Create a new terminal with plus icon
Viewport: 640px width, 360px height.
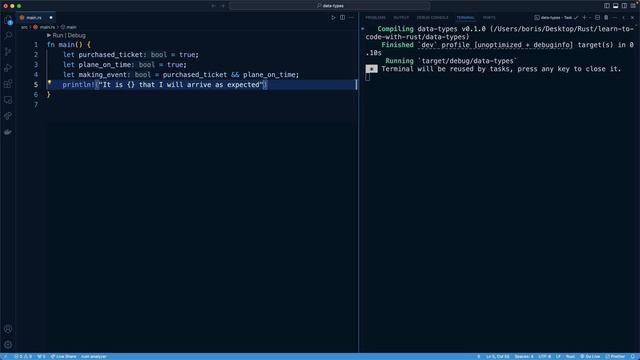tap(584, 18)
